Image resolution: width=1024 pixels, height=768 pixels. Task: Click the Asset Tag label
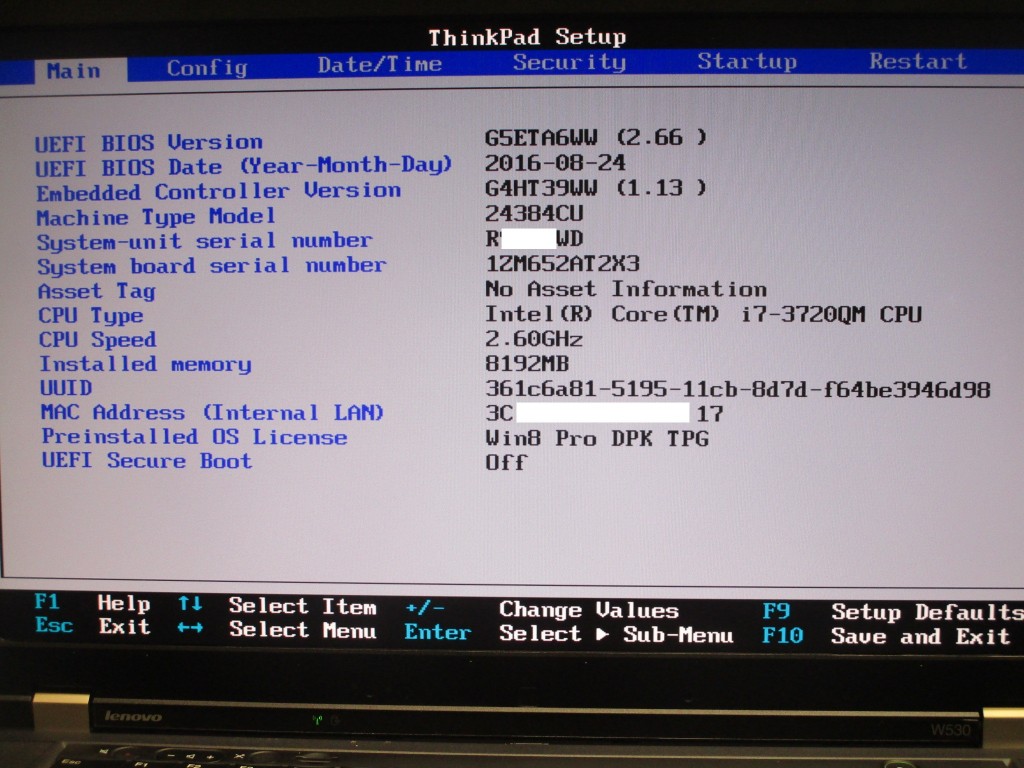(x=97, y=291)
